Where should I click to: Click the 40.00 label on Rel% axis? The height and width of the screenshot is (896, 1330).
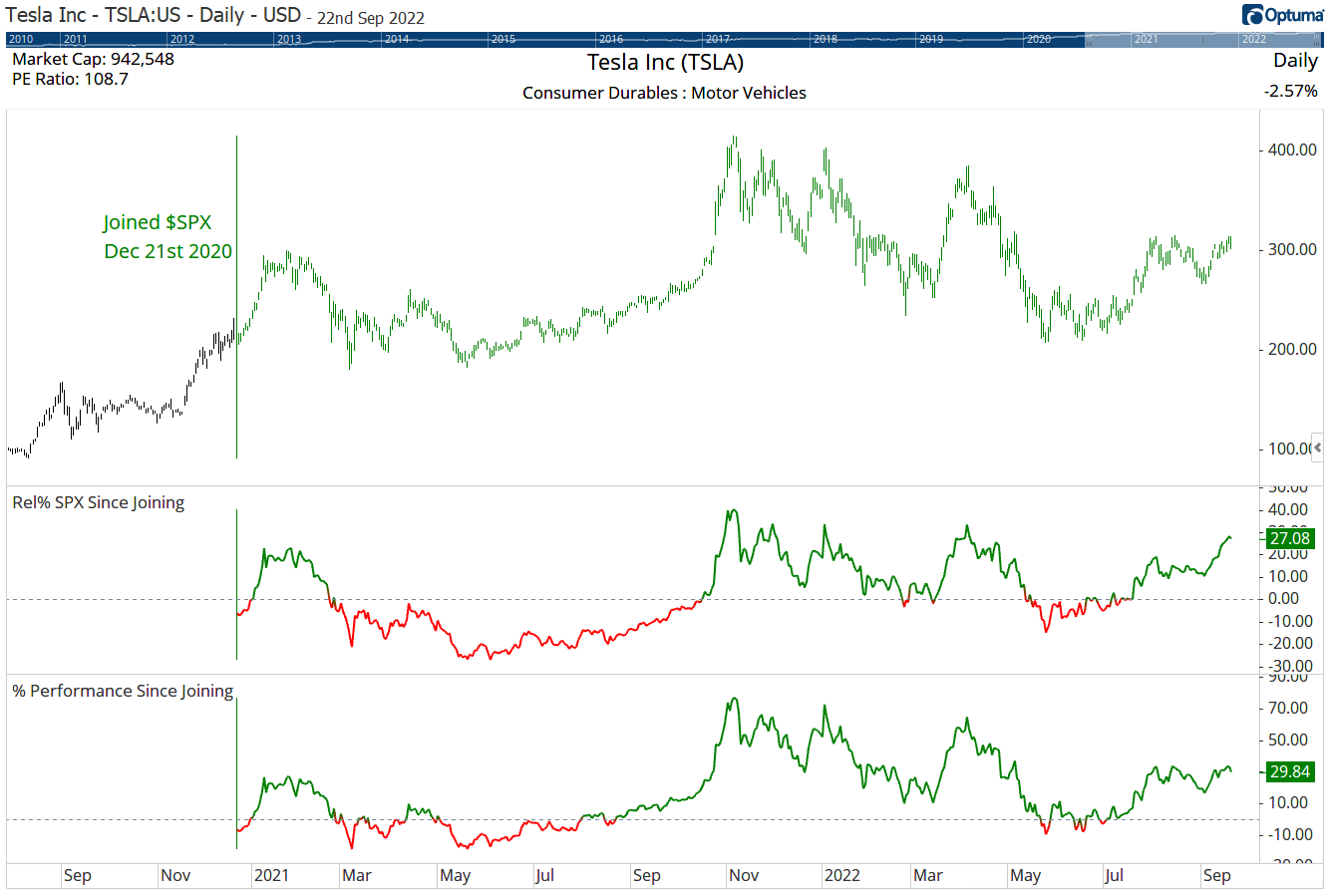click(1287, 509)
